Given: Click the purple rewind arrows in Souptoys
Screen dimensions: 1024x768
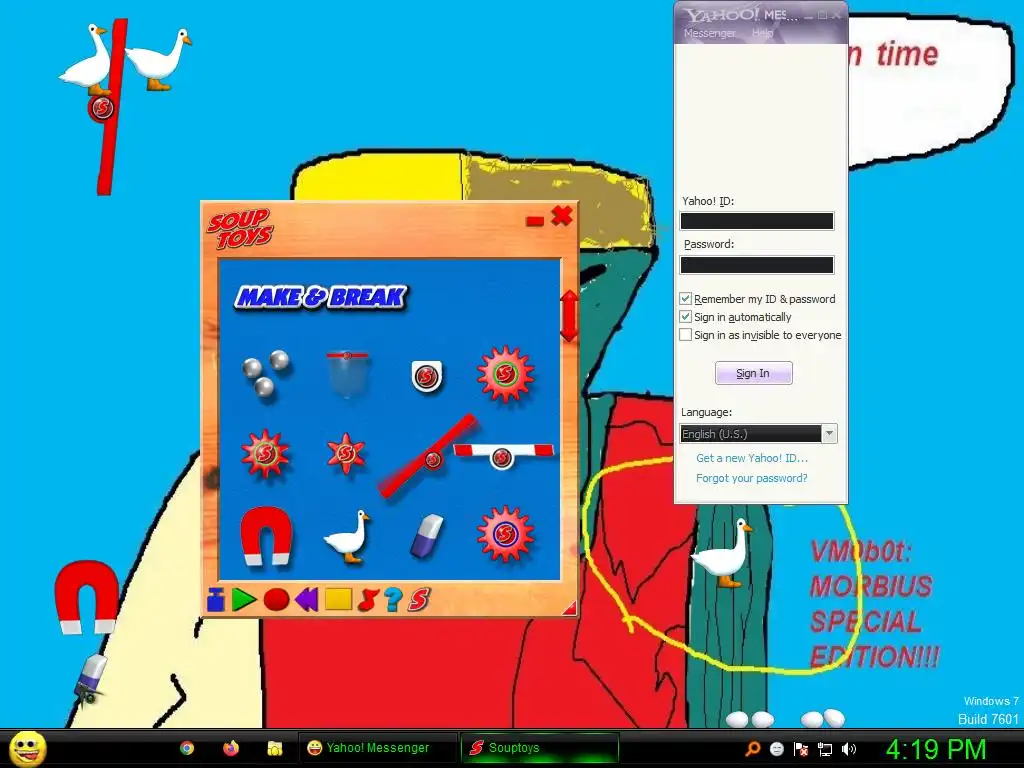Looking at the screenshot, I should pyautogui.click(x=306, y=600).
